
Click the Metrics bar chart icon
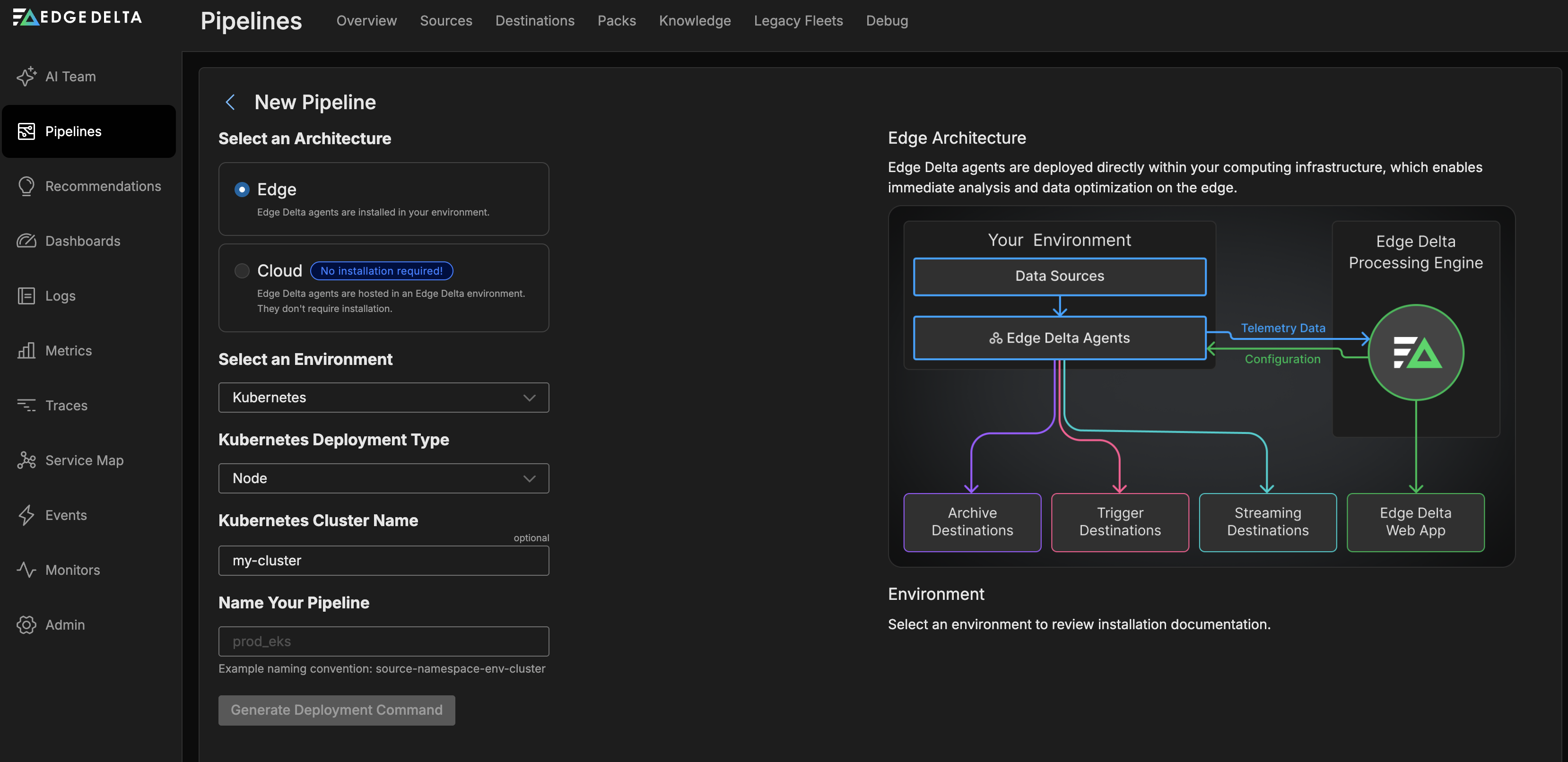click(x=26, y=351)
